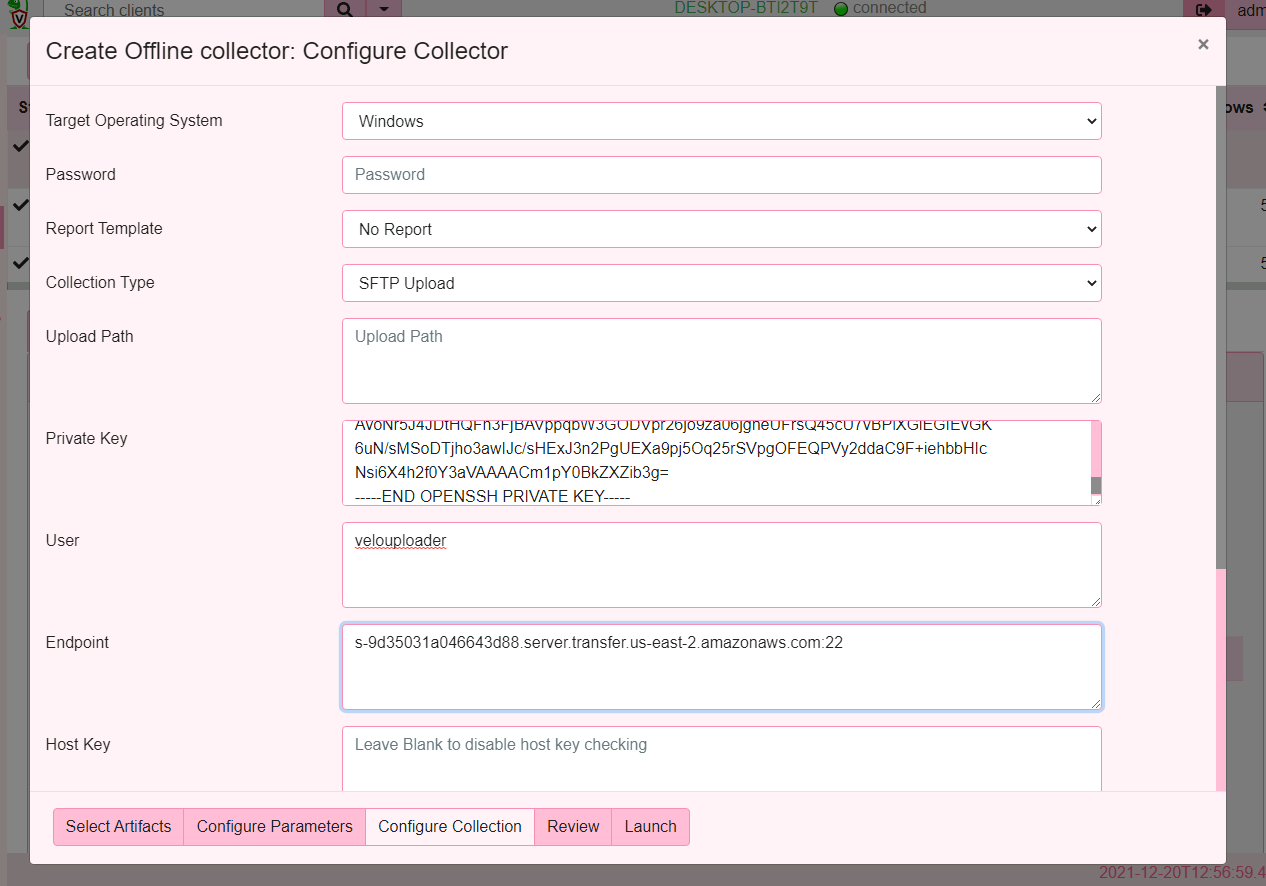
Task: Click the search magnifier icon
Action: pyautogui.click(x=344, y=10)
